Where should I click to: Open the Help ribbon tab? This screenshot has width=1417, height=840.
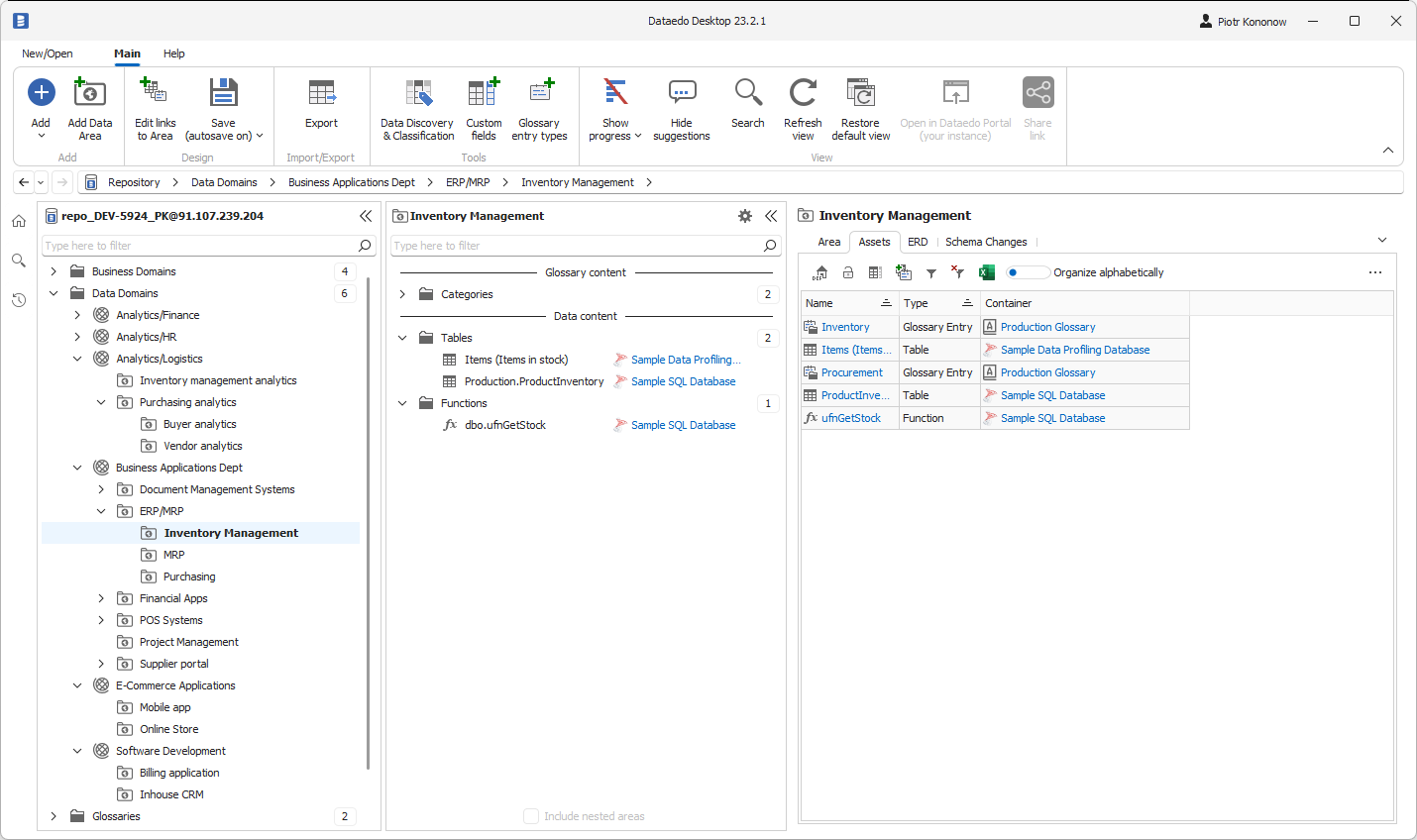point(174,53)
